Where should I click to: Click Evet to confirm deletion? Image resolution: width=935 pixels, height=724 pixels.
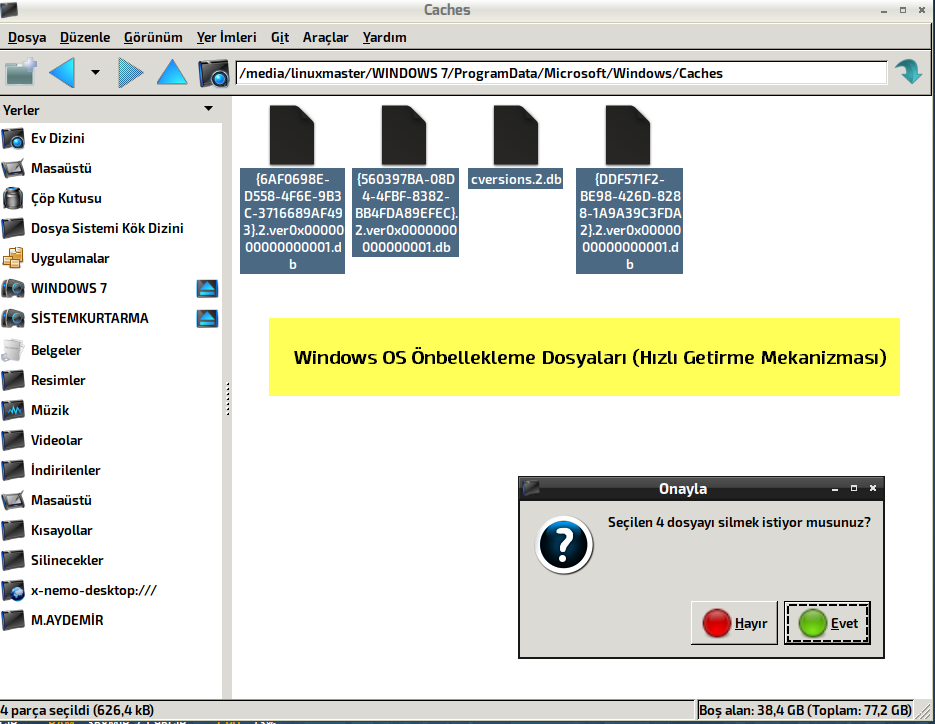pos(828,623)
